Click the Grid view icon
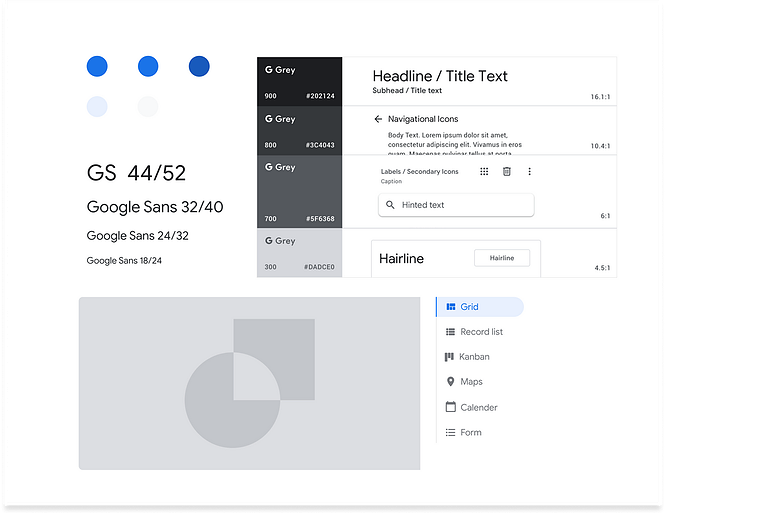This screenshot has height=514, width=759. (x=451, y=307)
